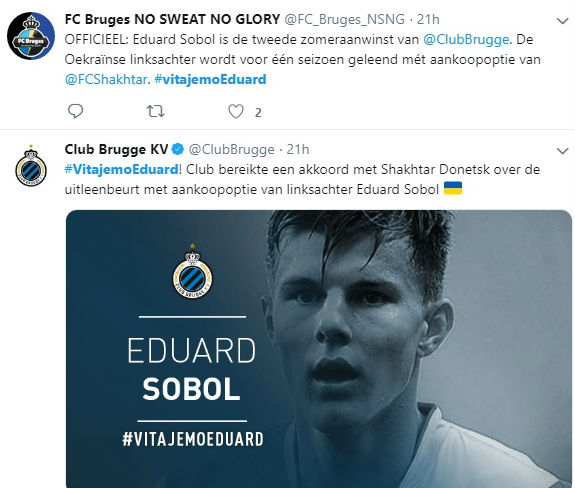The image size is (575, 488).
Task: Click the 21h timestamp on Club Brugge tweet
Action: click(298, 149)
